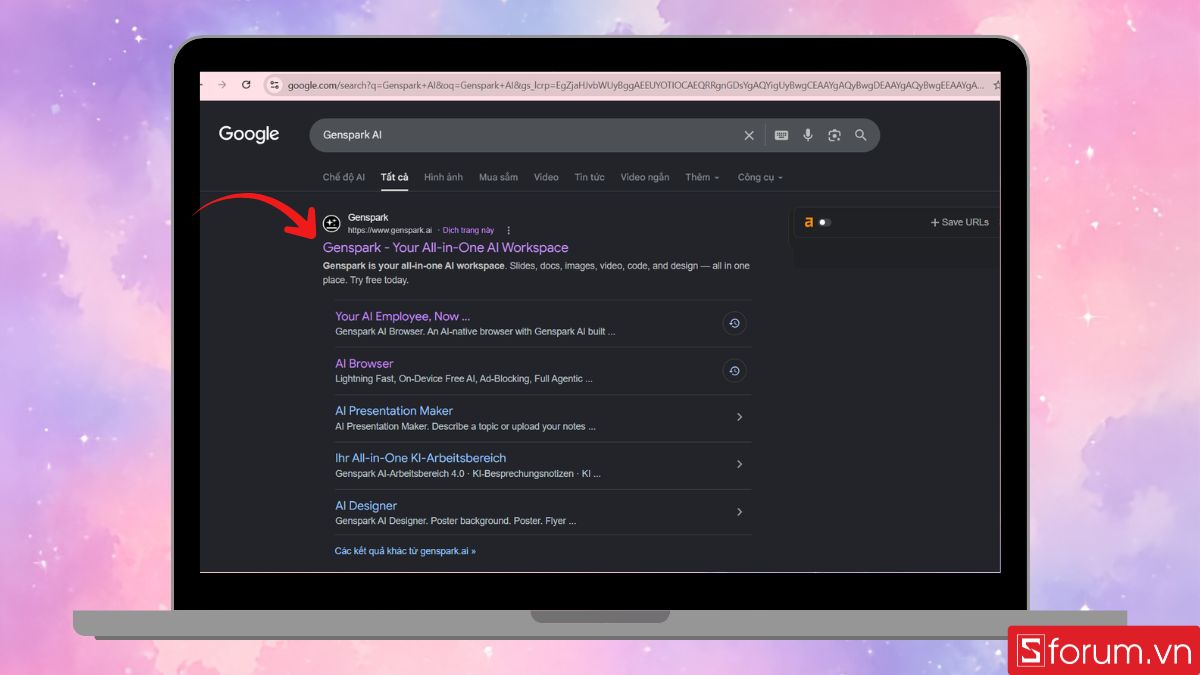1200x675 pixels.
Task: Expand chevron beside AI Presentation Maker
Action: coord(739,417)
